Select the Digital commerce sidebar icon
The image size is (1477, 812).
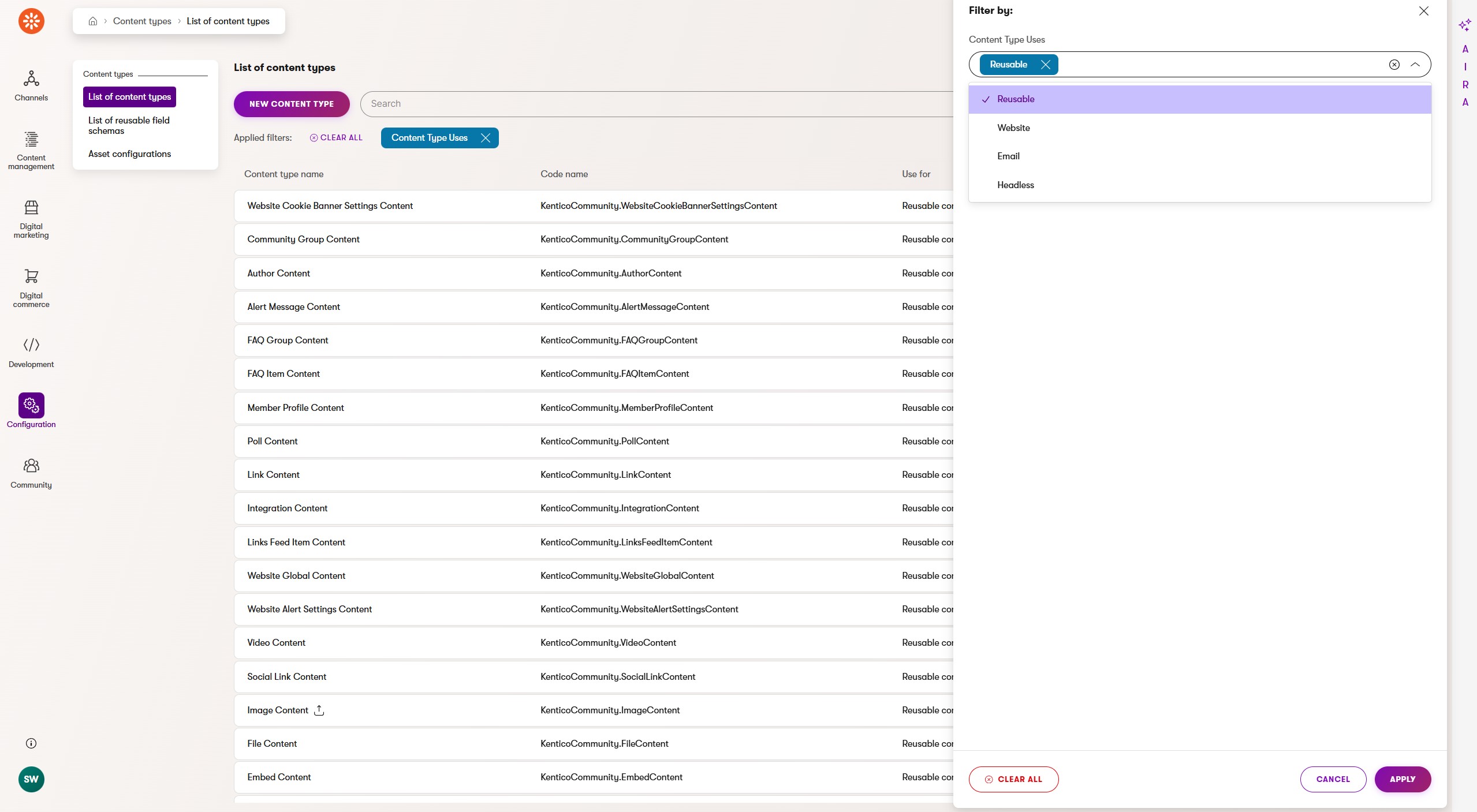pos(31,287)
